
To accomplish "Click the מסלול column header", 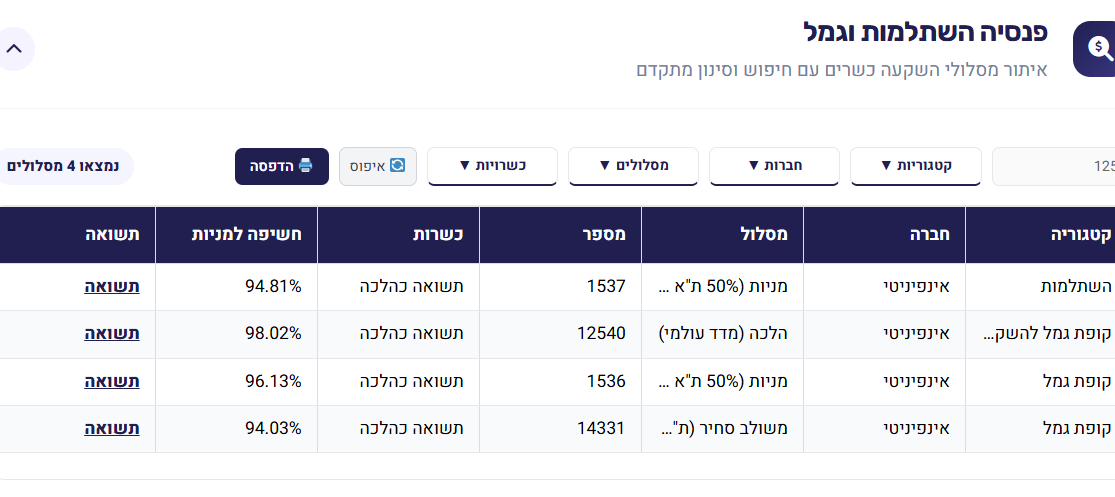I will click(768, 235).
